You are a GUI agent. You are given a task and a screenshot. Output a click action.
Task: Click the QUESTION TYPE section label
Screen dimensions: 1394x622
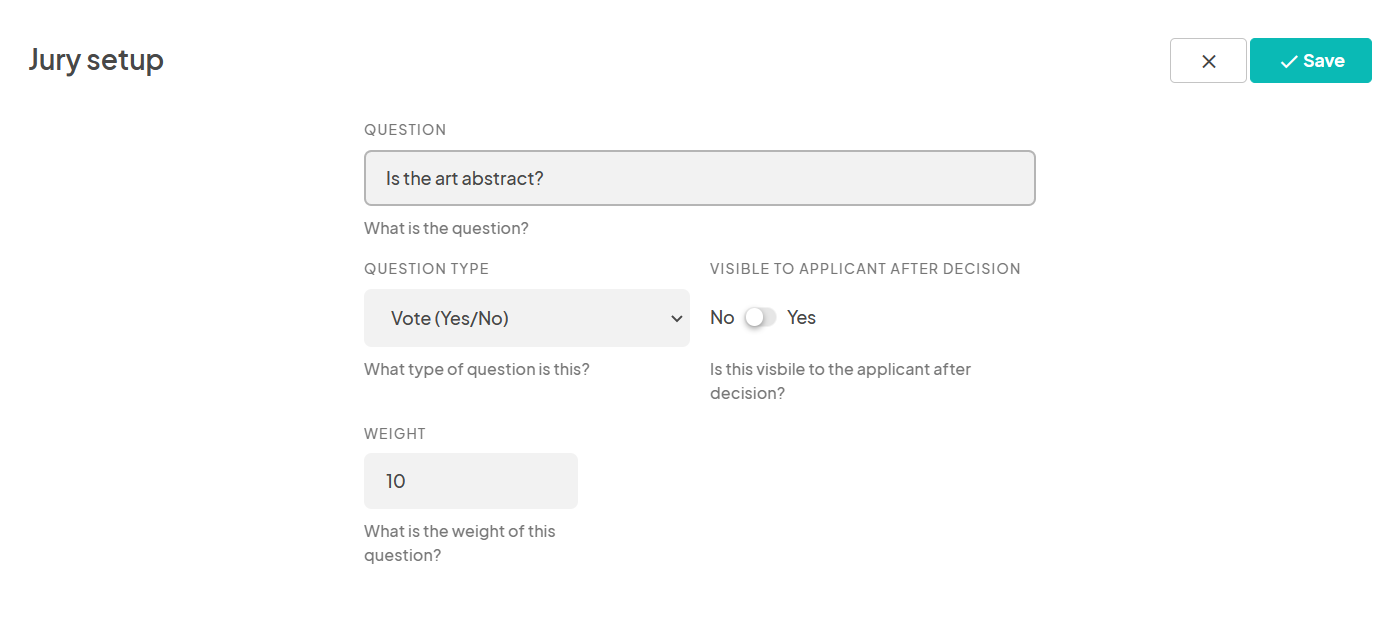pyautogui.click(x=426, y=268)
